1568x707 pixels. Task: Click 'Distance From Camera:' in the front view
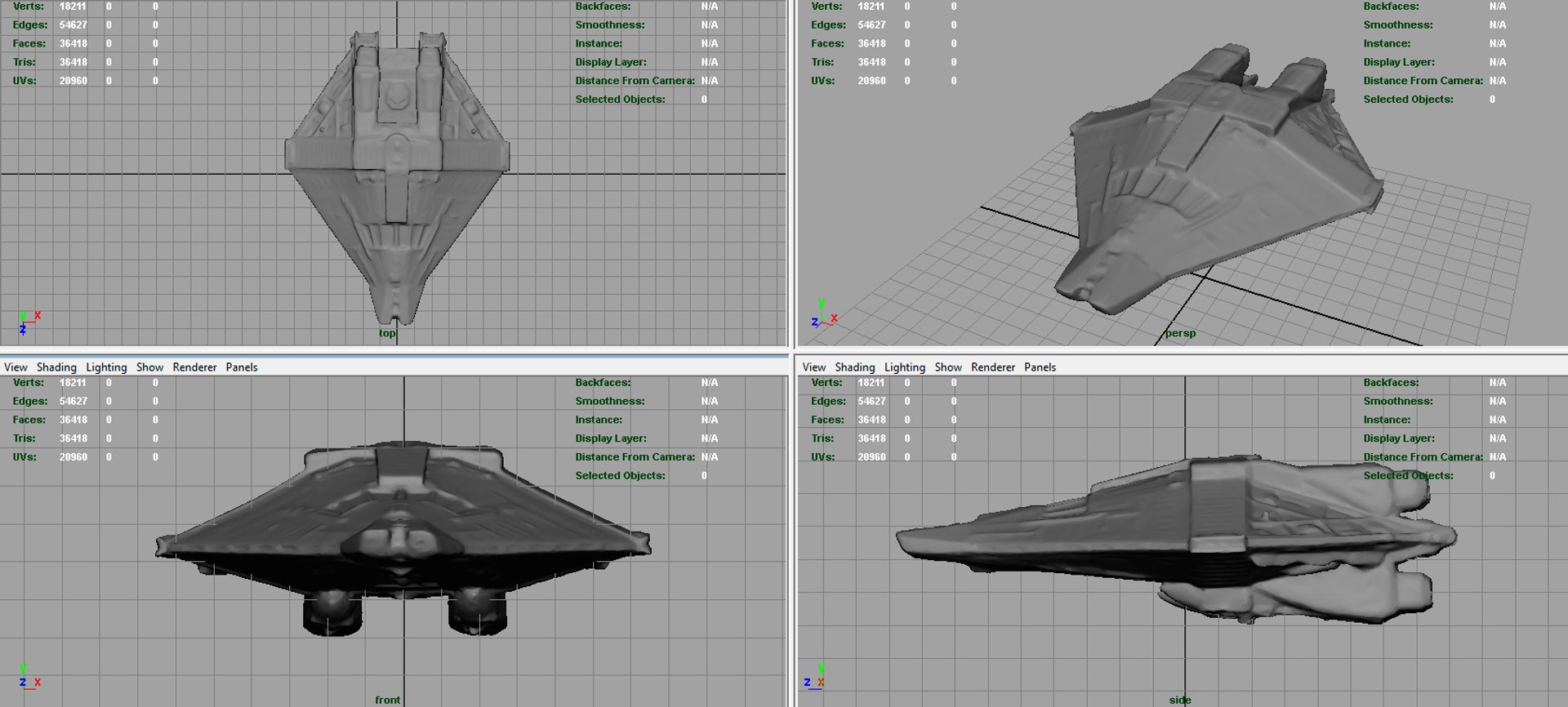tap(635, 457)
